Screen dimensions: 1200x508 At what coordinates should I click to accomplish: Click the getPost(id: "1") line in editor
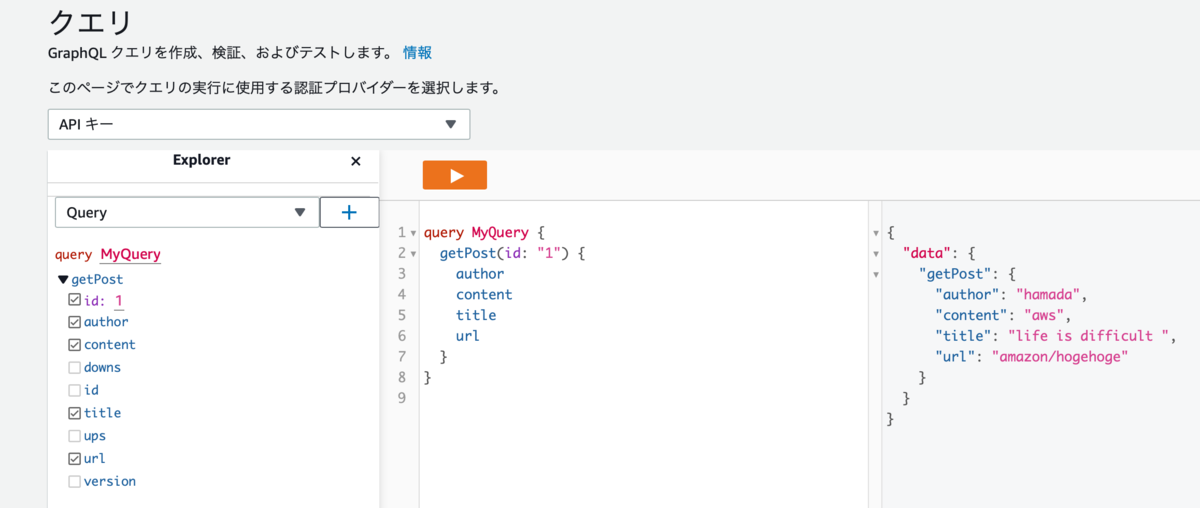pos(512,254)
